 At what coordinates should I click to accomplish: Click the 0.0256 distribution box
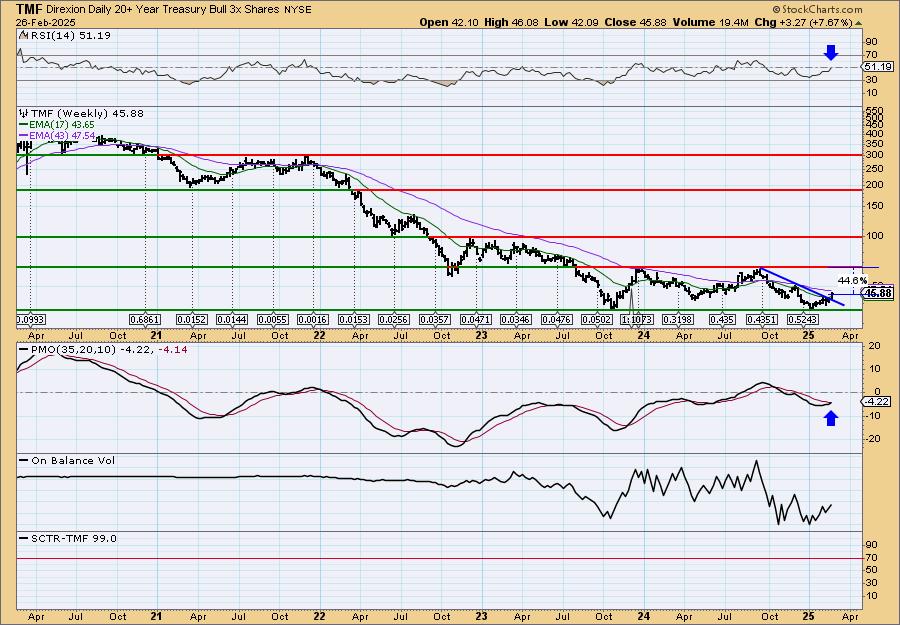pyautogui.click(x=394, y=319)
